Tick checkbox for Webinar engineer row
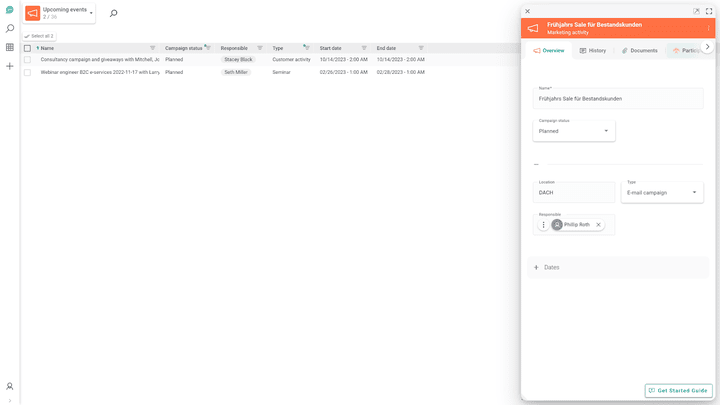This screenshot has height=405, width=720. click(x=28, y=72)
